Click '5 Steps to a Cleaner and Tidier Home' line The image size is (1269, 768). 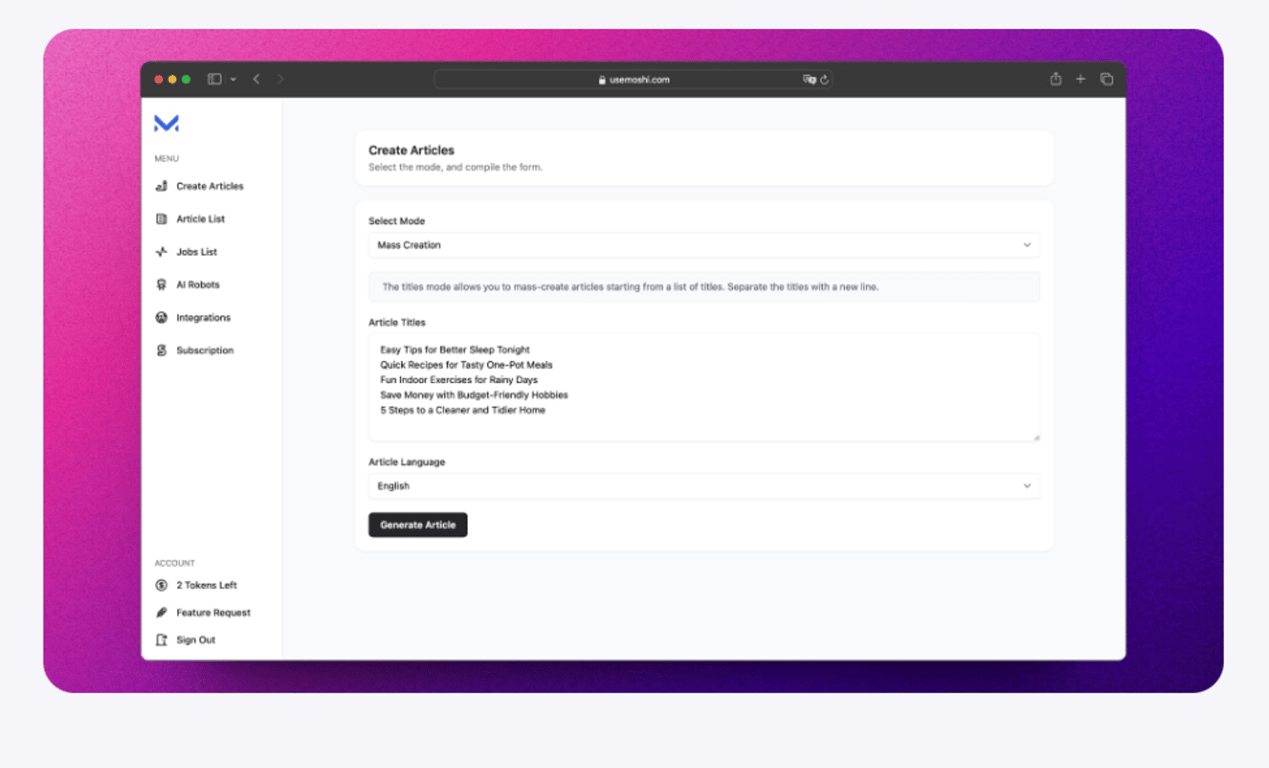463,410
